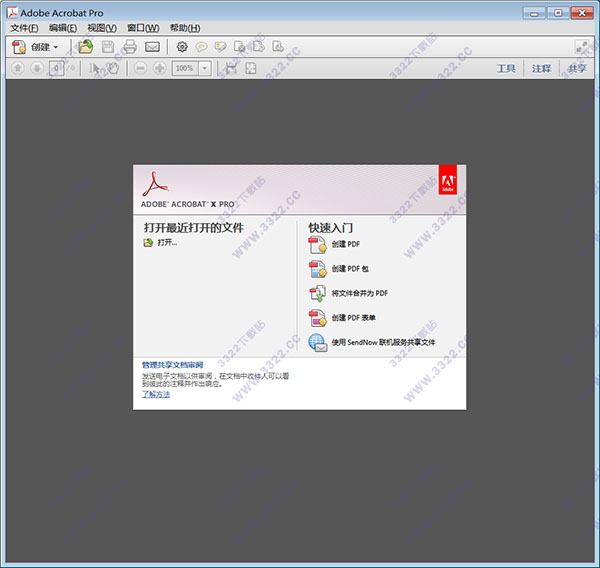The image size is (600, 568).
Task: Click the open file folder icon
Action: tap(86, 47)
